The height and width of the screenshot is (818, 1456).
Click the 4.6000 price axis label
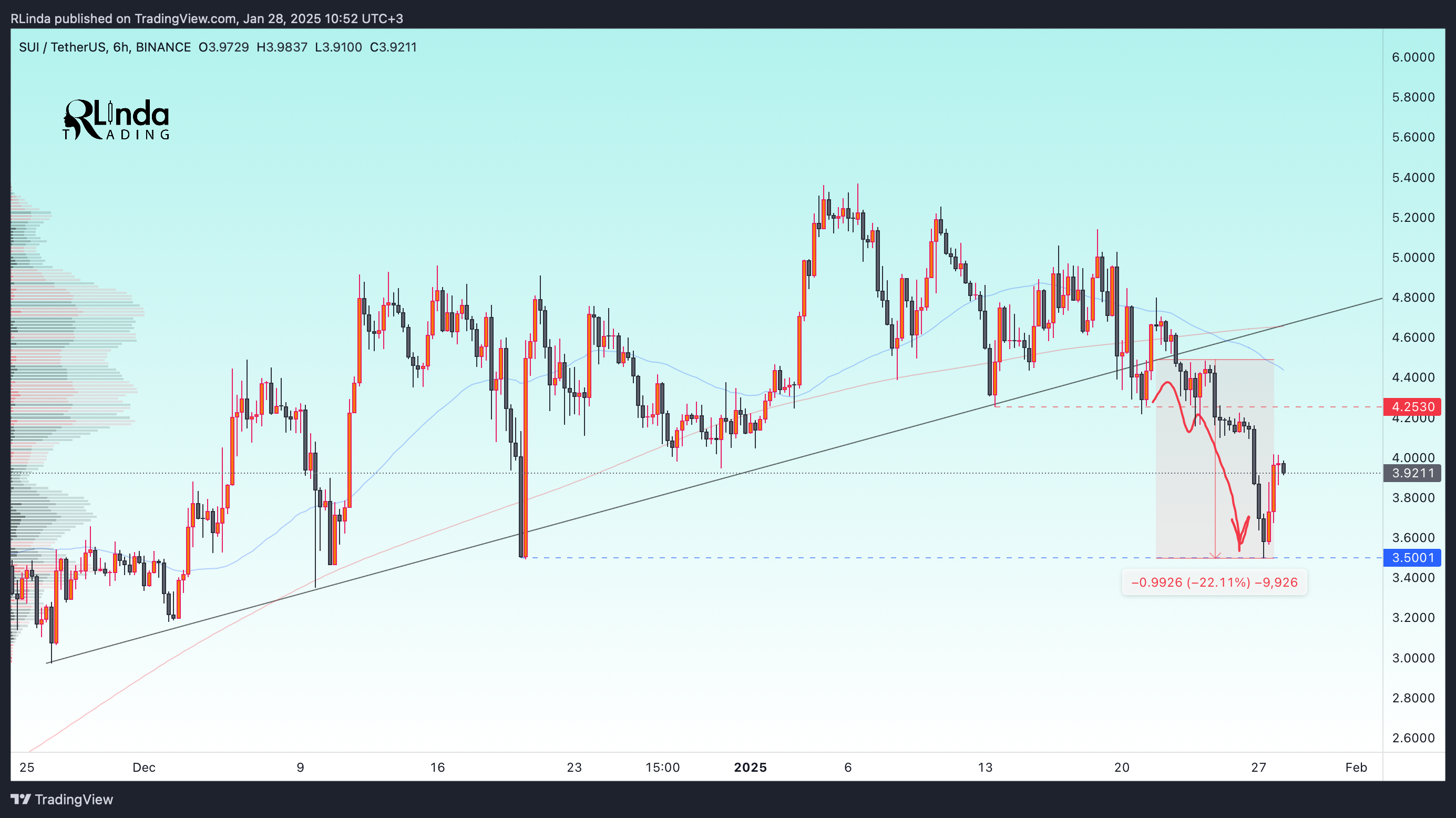(x=1413, y=338)
